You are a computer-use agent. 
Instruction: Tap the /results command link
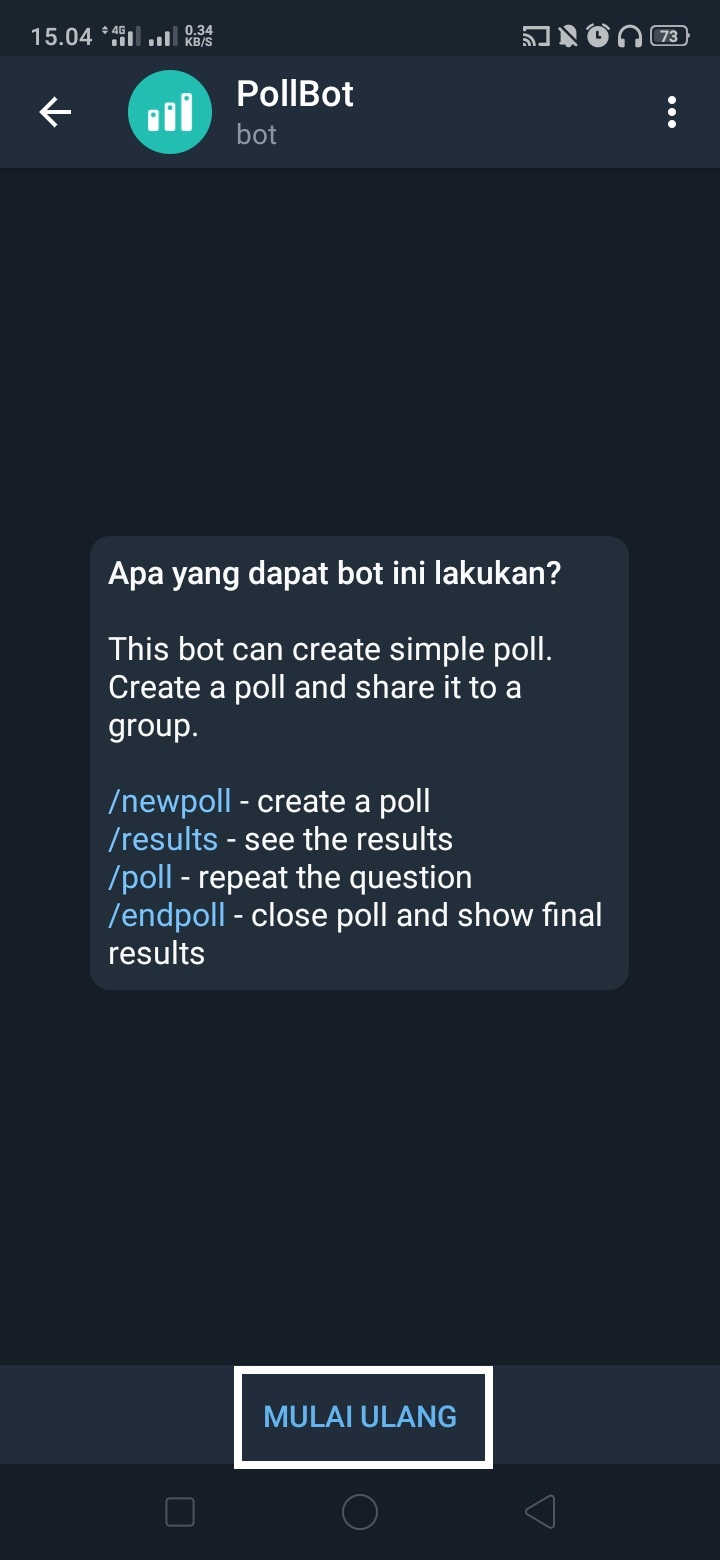pyautogui.click(x=163, y=839)
